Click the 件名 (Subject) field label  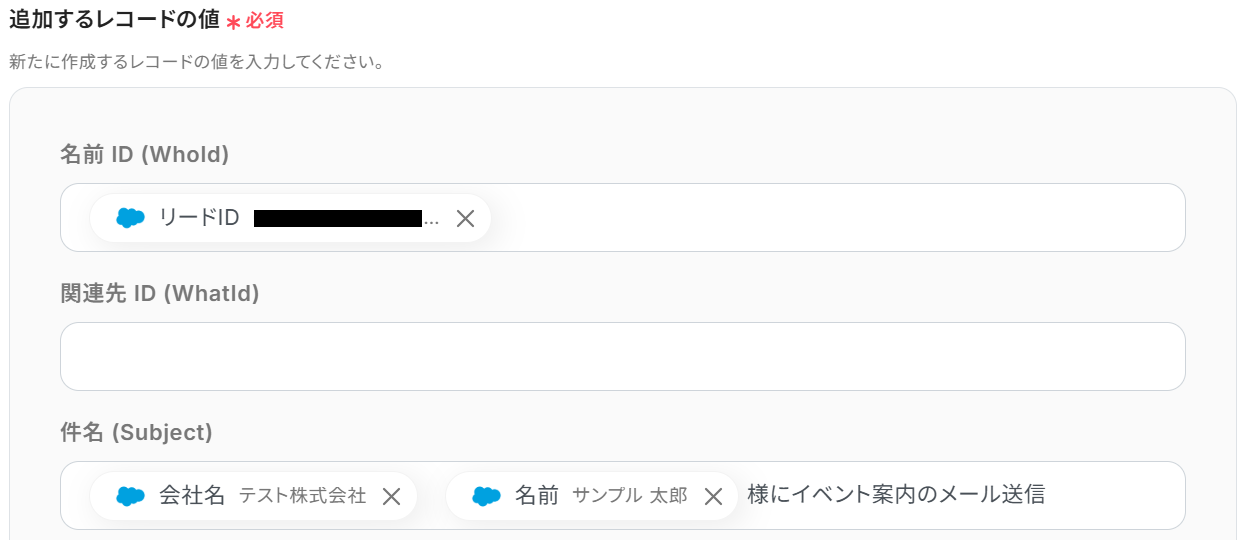[x=136, y=432]
